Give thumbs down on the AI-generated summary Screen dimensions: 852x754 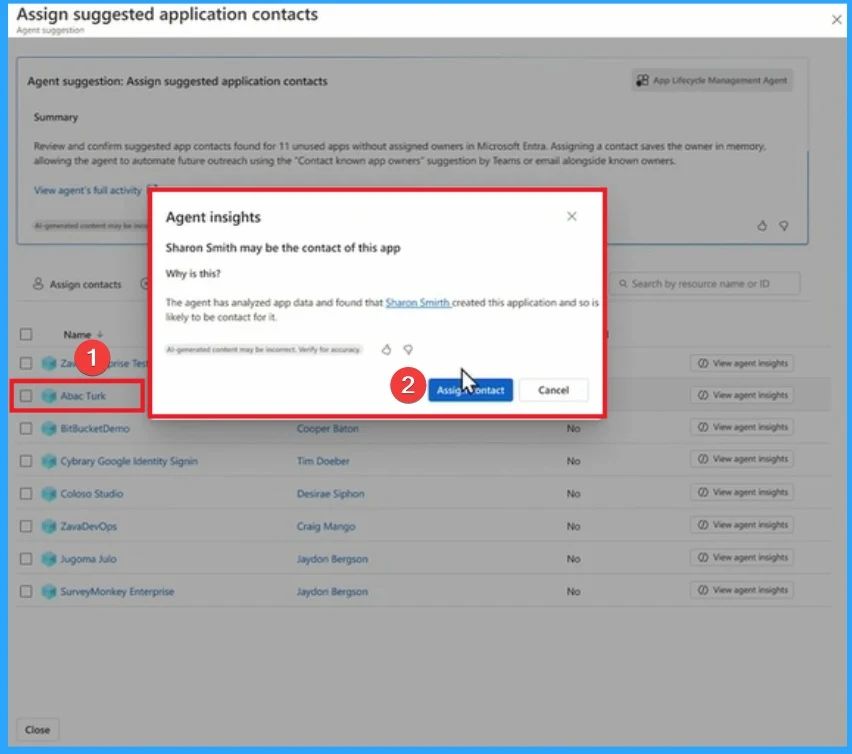784,225
